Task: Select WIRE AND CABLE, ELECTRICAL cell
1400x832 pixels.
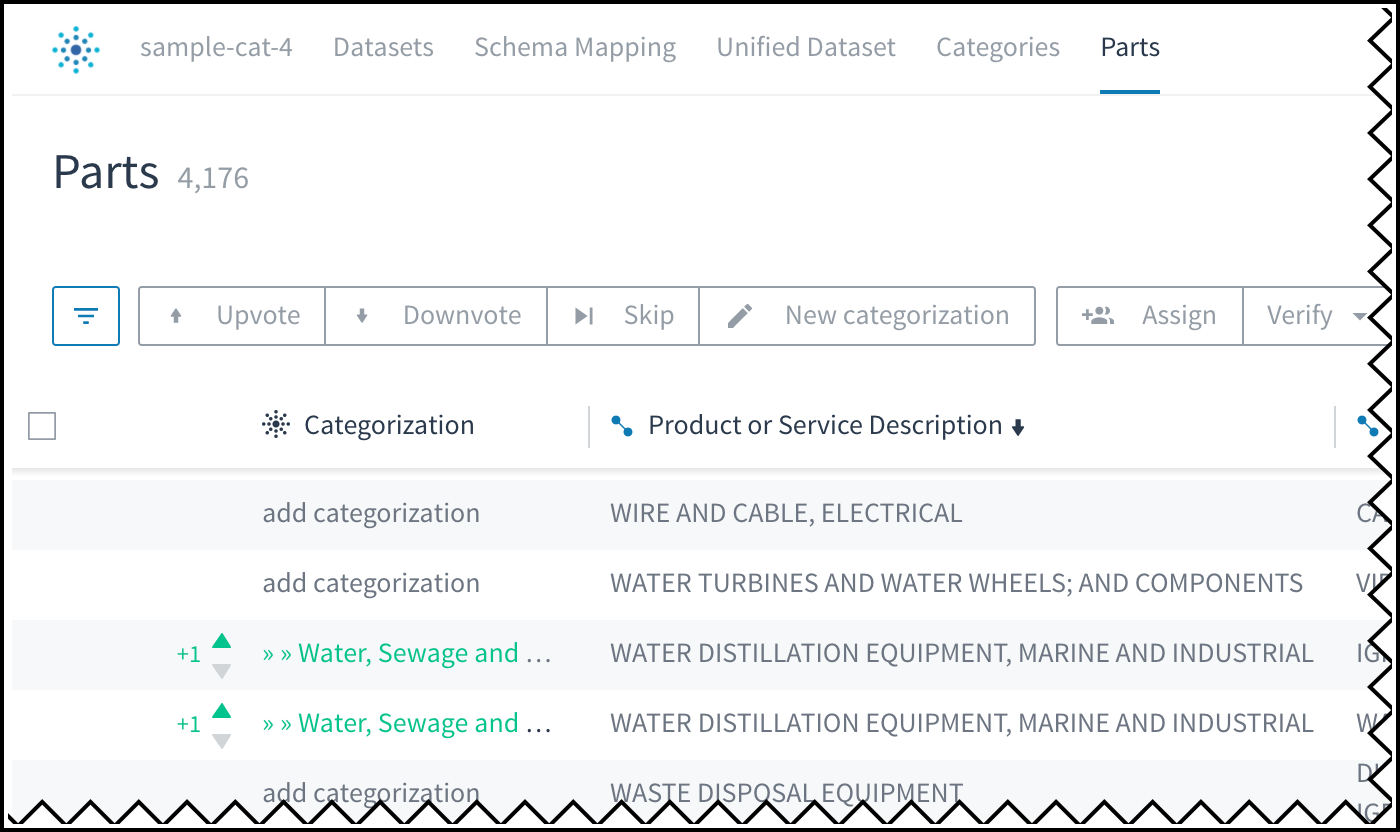Action: (x=786, y=513)
